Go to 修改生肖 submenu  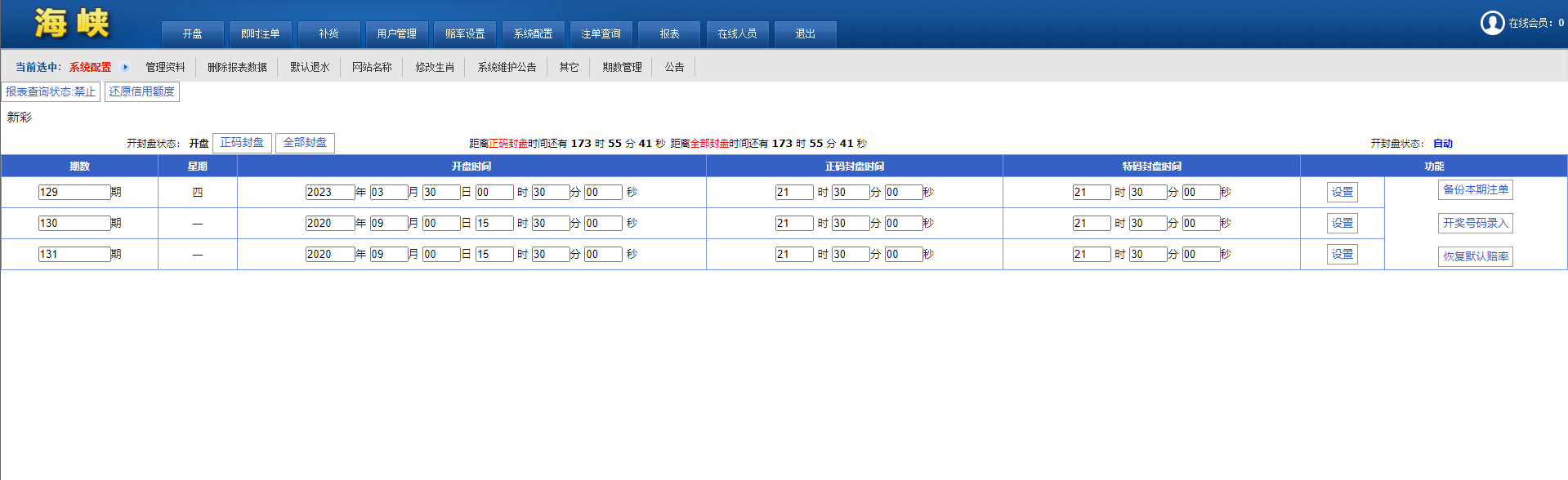[x=435, y=67]
